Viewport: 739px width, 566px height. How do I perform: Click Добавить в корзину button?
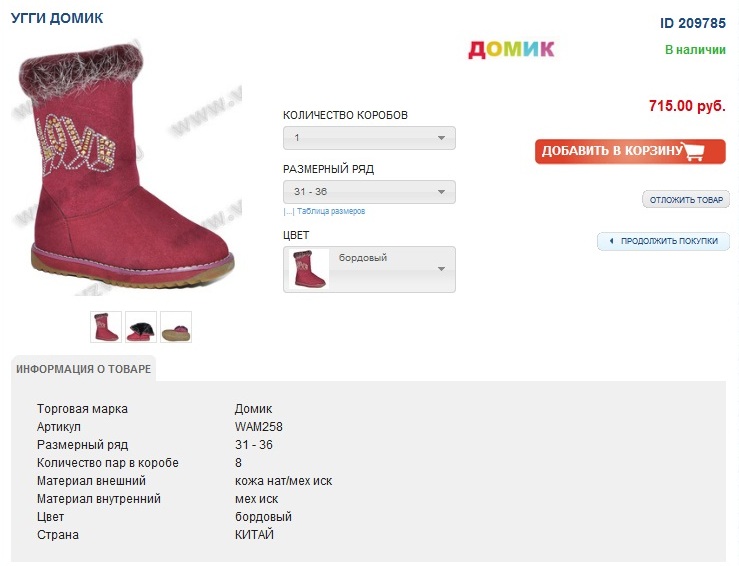[630, 151]
